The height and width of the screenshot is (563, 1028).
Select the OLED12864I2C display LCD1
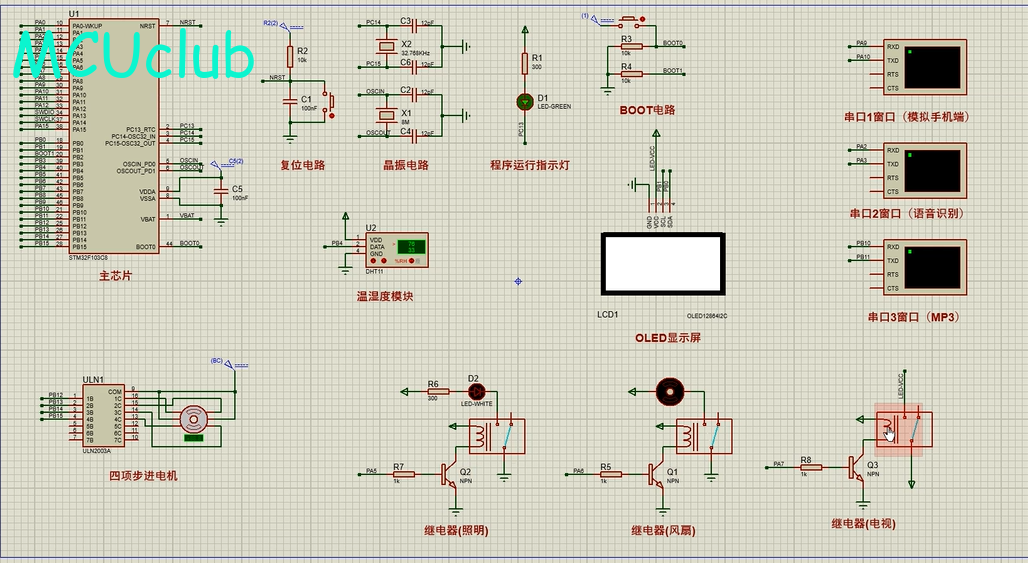[663, 264]
